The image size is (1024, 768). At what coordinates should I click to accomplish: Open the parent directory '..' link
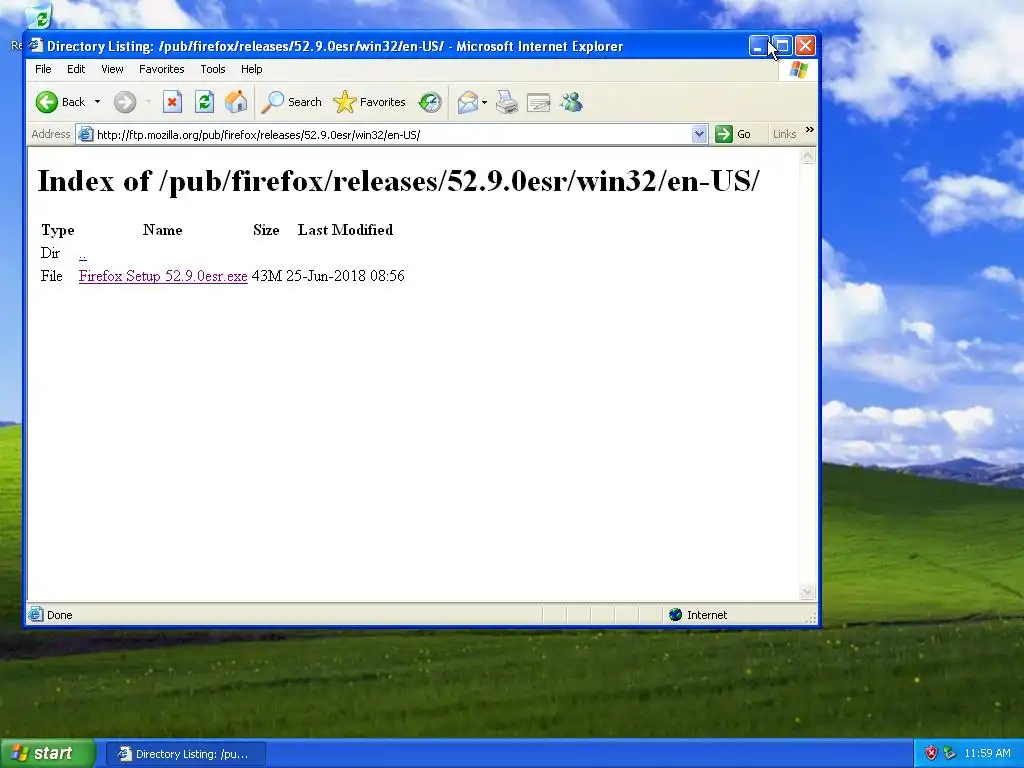coord(82,253)
